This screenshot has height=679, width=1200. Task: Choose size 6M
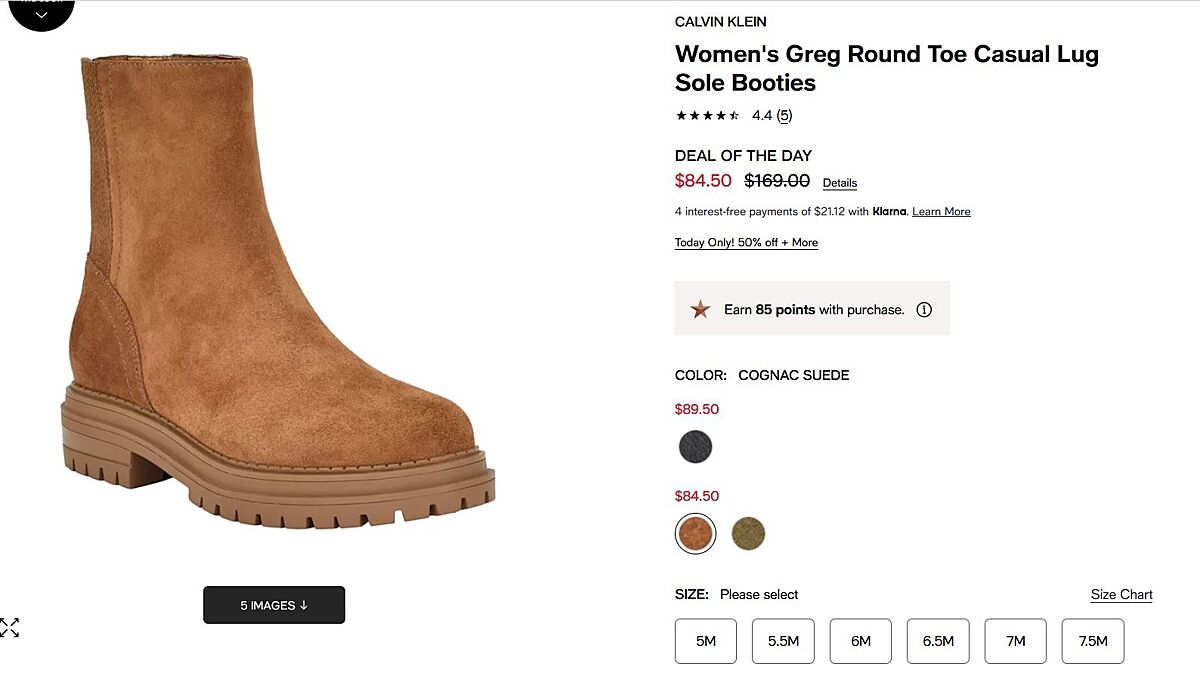pos(861,641)
